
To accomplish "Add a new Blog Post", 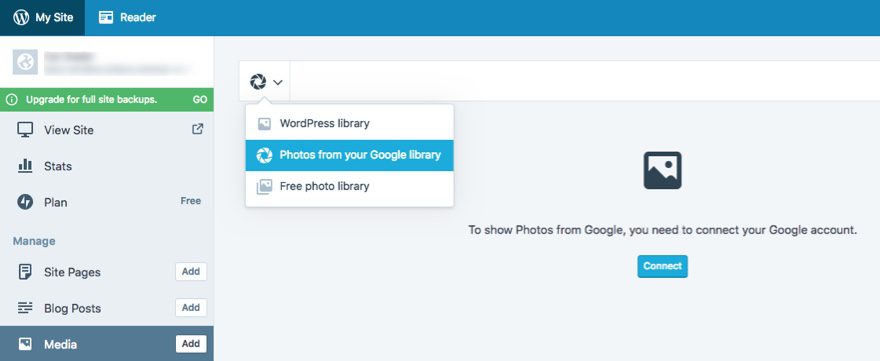I will [191, 308].
